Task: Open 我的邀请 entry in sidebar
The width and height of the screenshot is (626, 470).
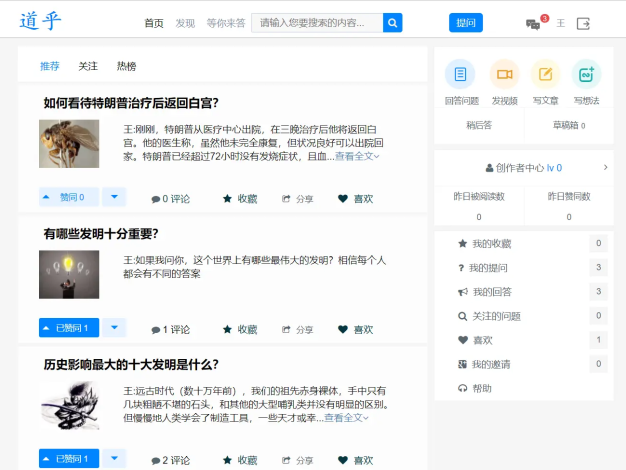Action: click(484, 364)
